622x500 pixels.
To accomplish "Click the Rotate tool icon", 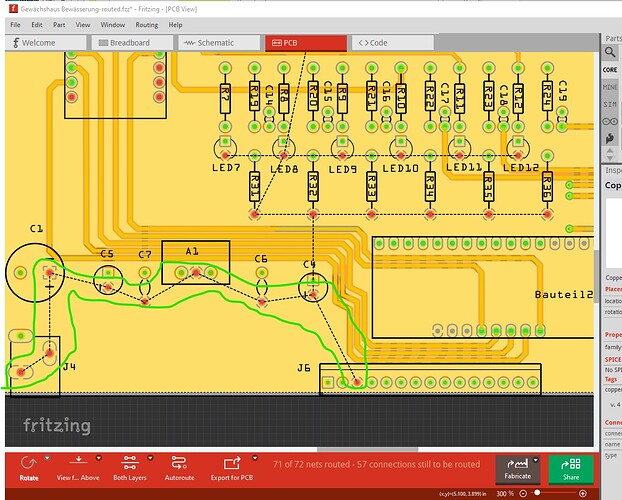I will click(29, 463).
